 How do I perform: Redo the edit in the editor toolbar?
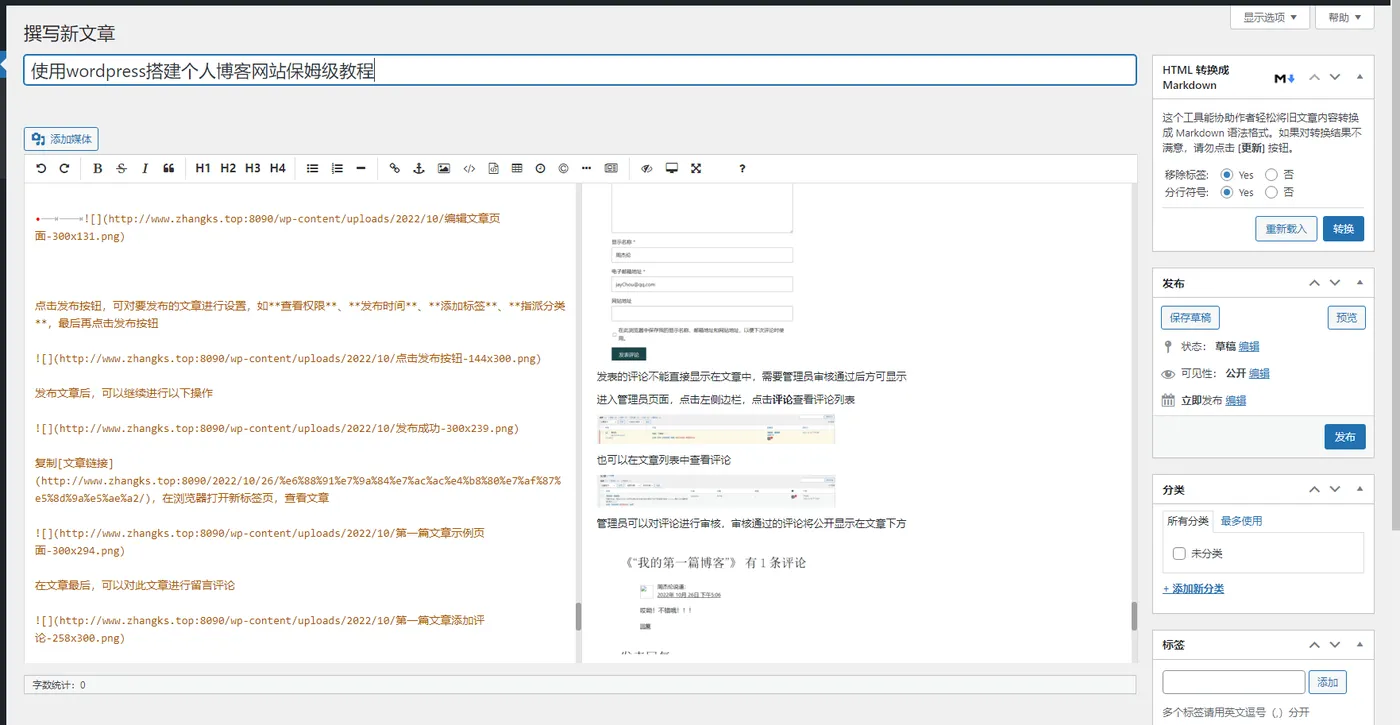(x=65, y=168)
